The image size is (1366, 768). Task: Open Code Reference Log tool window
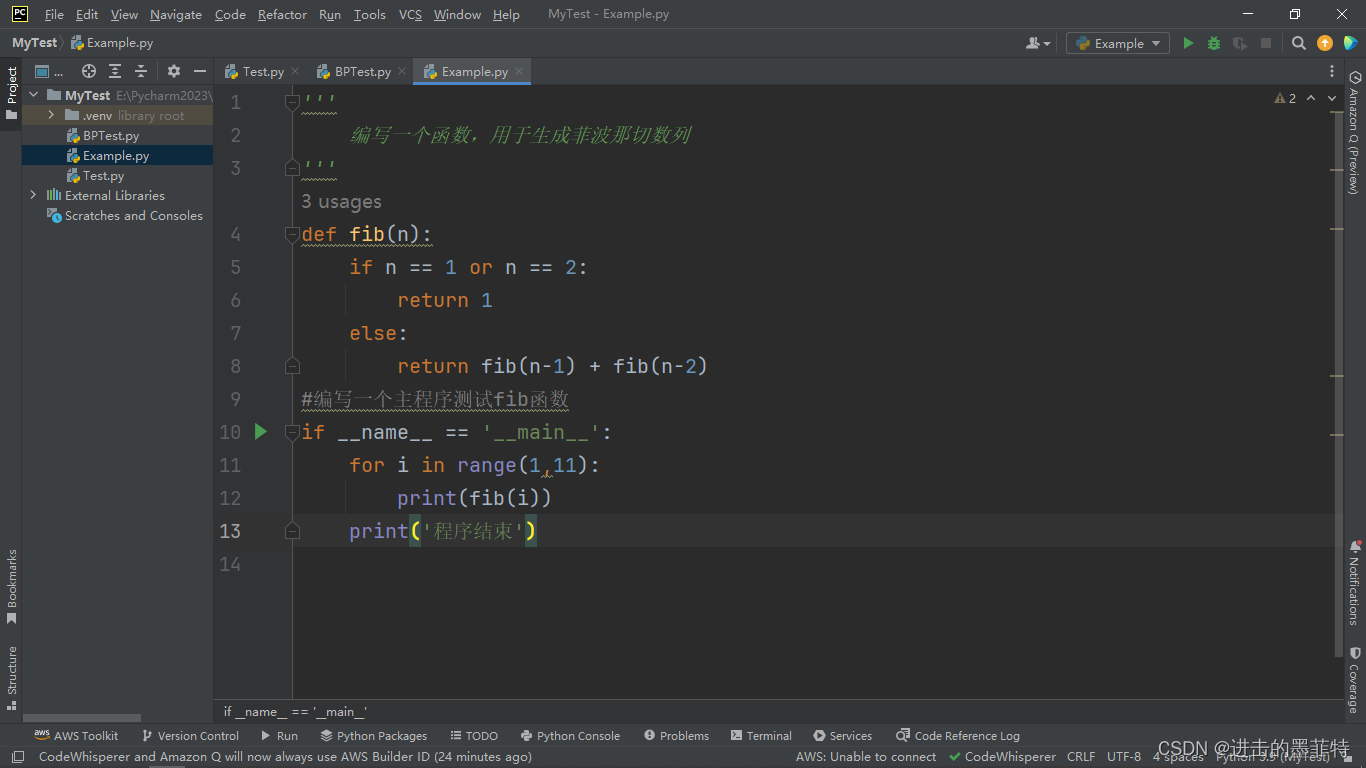tap(958, 735)
